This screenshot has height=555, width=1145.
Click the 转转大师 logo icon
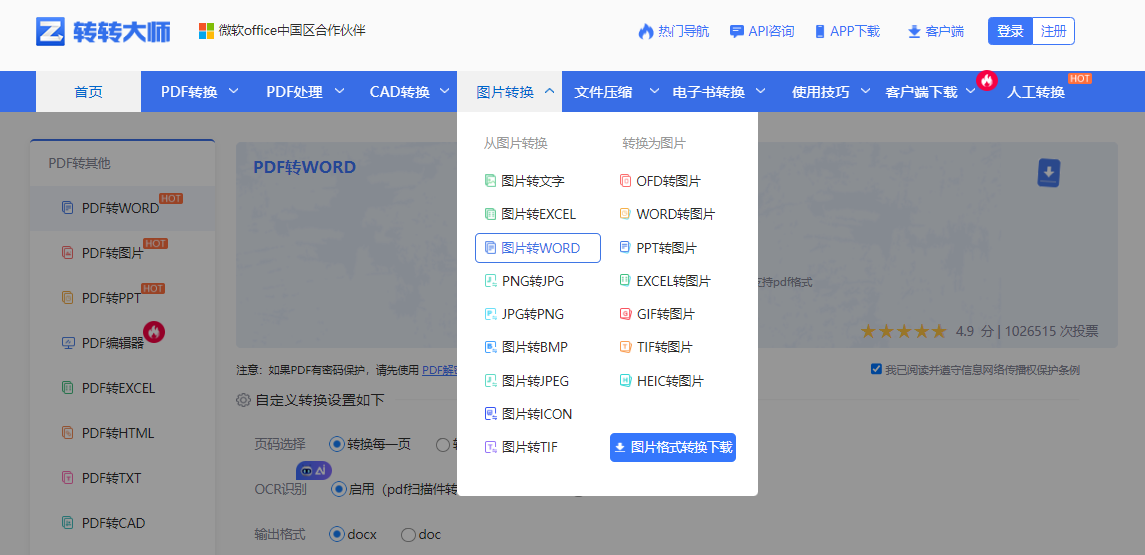[50, 31]
